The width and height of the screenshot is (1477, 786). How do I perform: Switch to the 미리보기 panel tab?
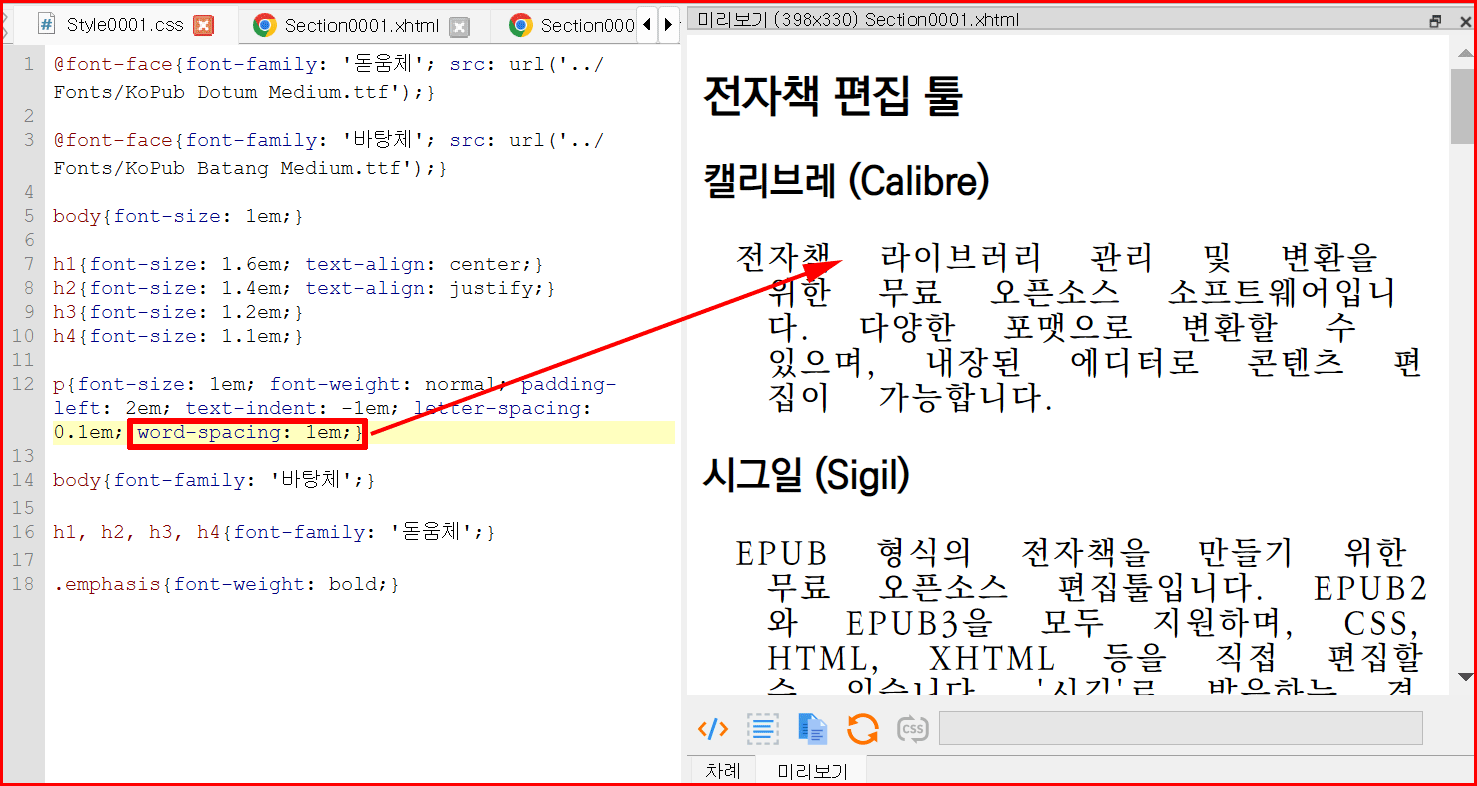[811, 771]
